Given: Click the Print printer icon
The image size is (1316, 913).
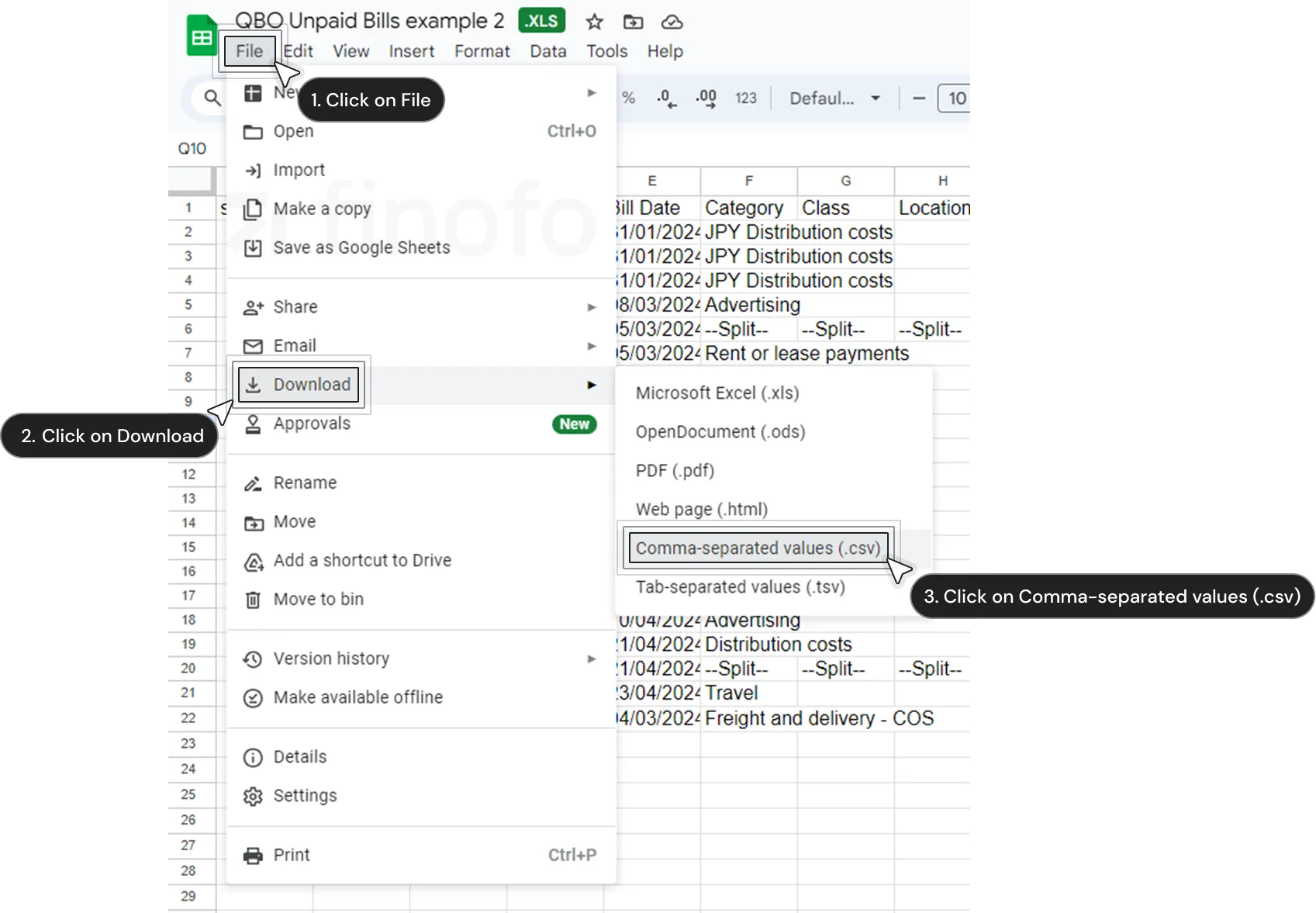Looking at the screenshot, I should pos(253,856).
